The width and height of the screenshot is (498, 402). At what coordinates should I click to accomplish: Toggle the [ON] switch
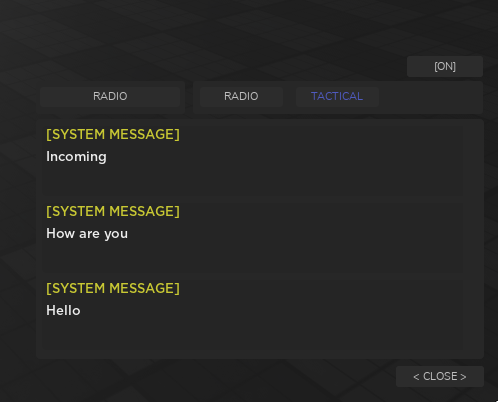pos(445,66)
